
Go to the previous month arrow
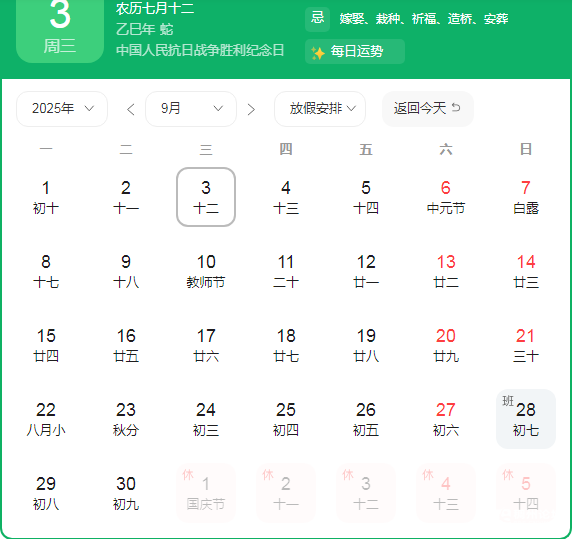pos(130,109)
